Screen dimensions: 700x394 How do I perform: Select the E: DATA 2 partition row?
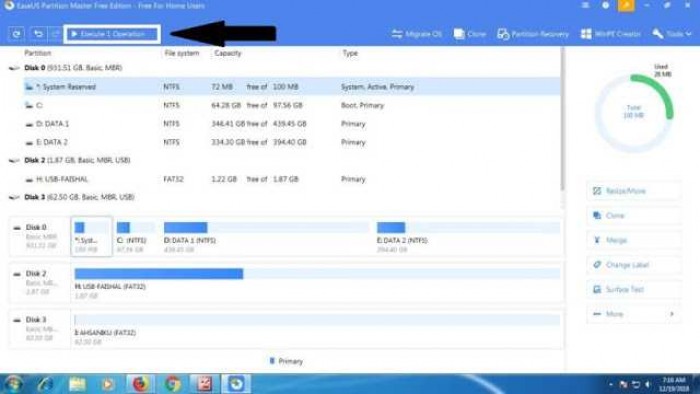tap(292, 142)
